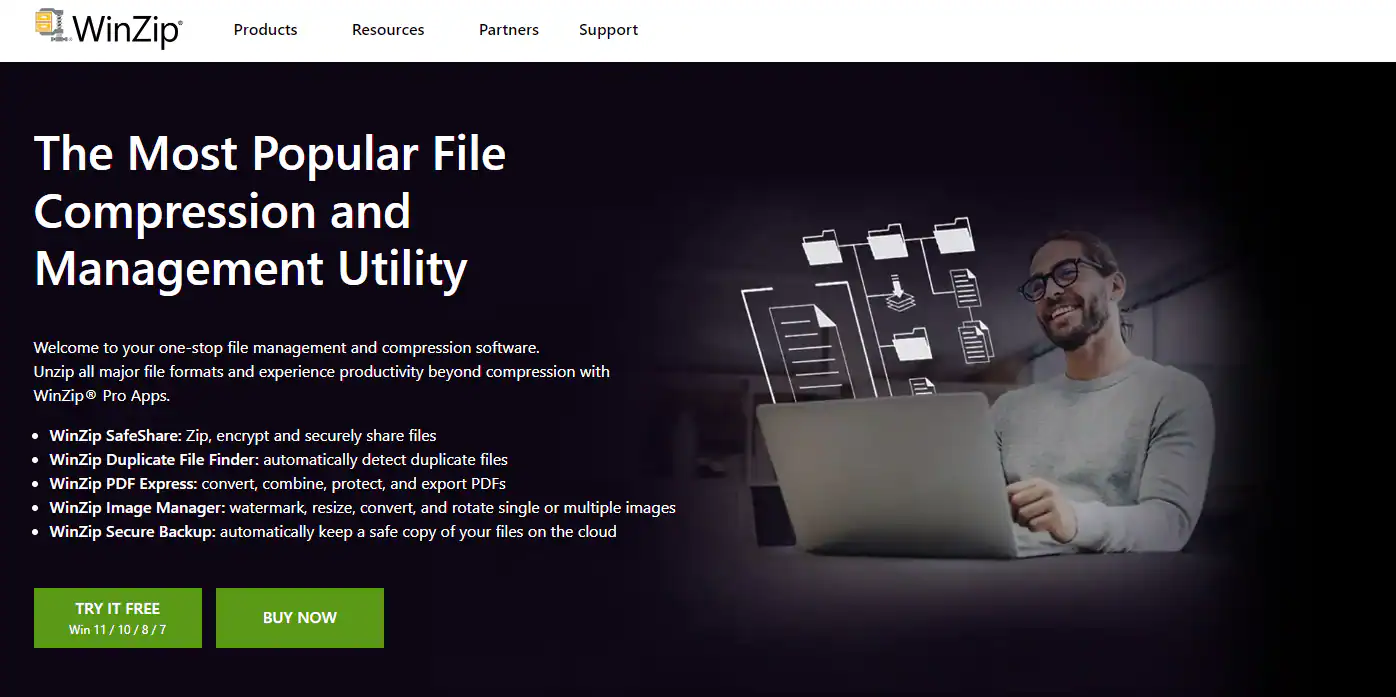Open the Partners menu

coord(508,30)
